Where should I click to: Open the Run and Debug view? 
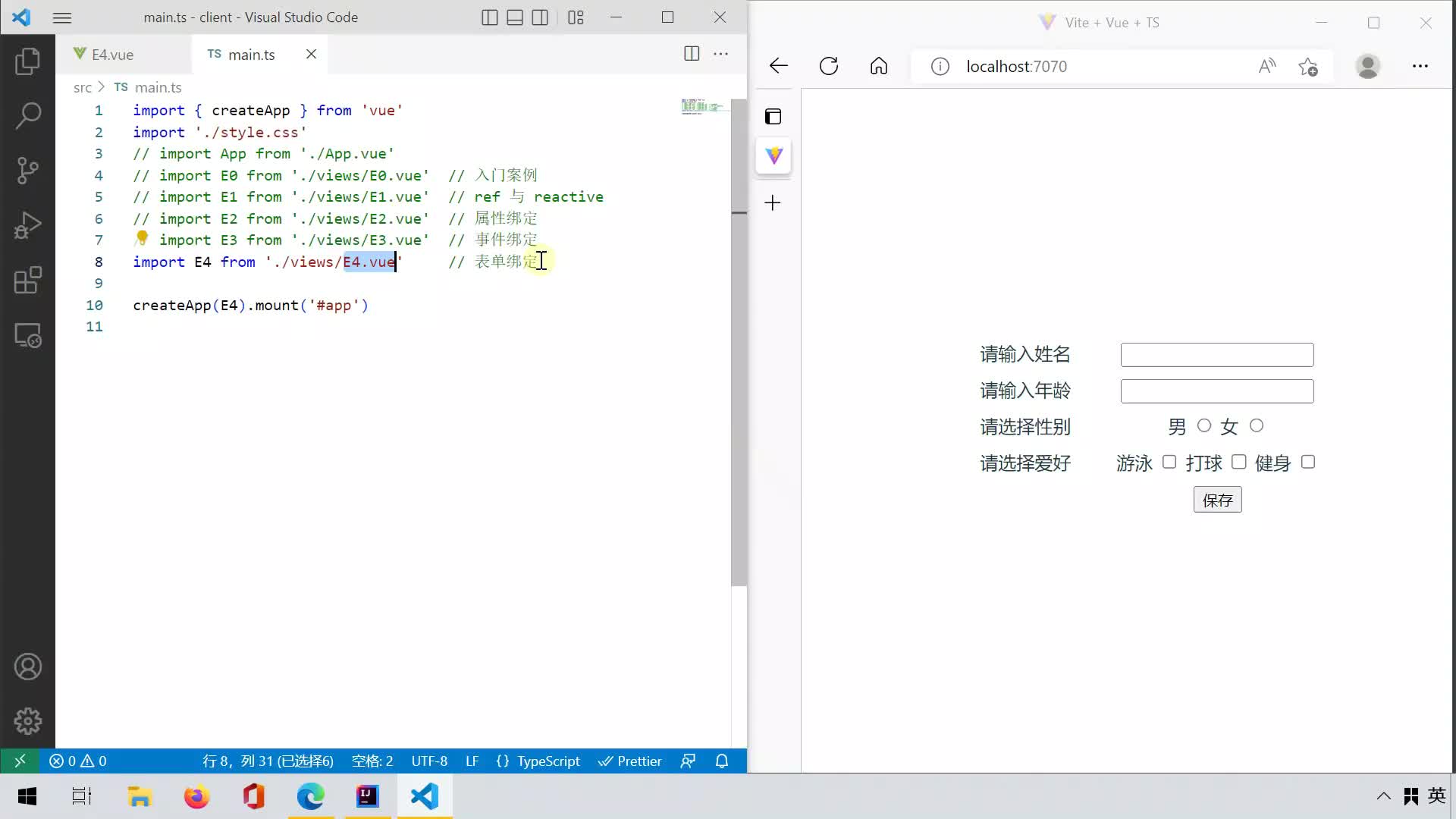click(27, 225)
